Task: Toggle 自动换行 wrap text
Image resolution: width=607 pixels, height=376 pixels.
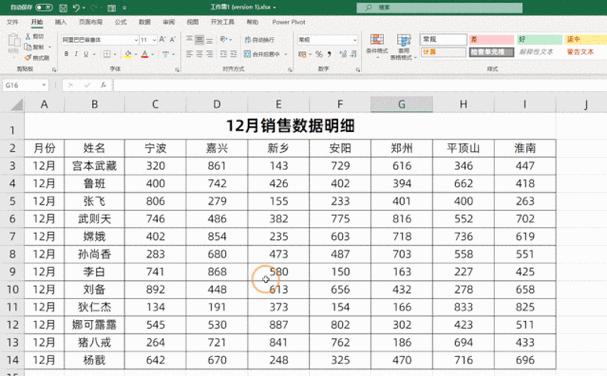Action: (x=260, y=39)
